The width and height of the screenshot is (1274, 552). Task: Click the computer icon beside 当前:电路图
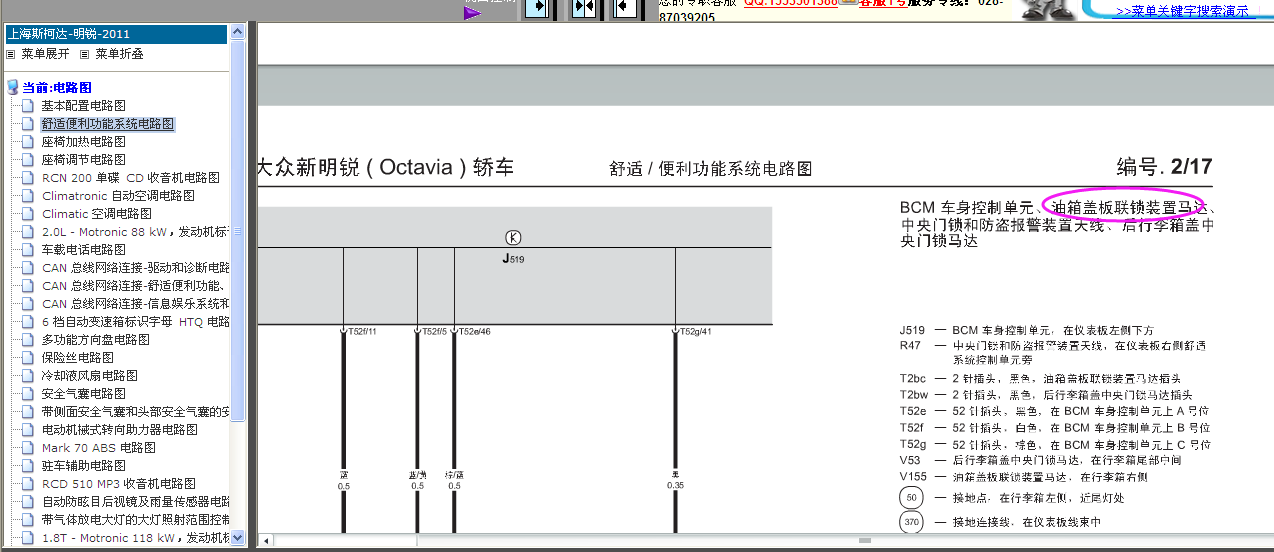(12, 88)
